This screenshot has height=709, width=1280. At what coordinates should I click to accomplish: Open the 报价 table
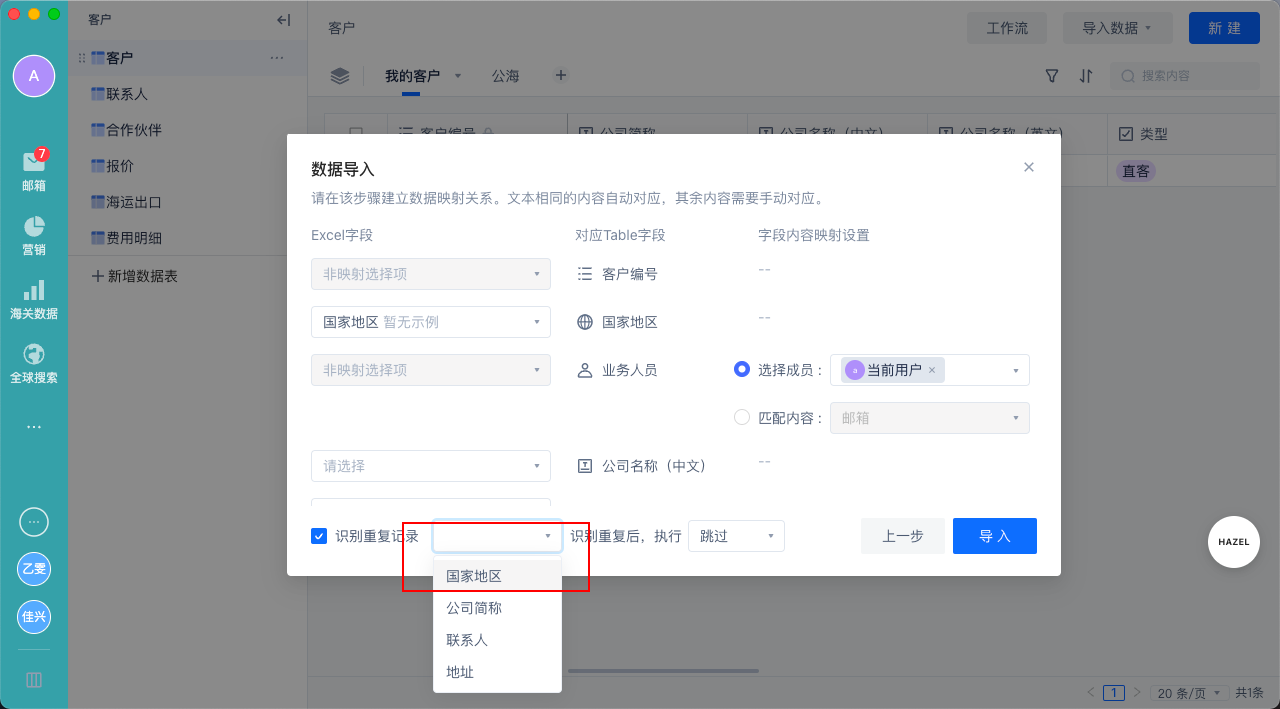[187, 166]
